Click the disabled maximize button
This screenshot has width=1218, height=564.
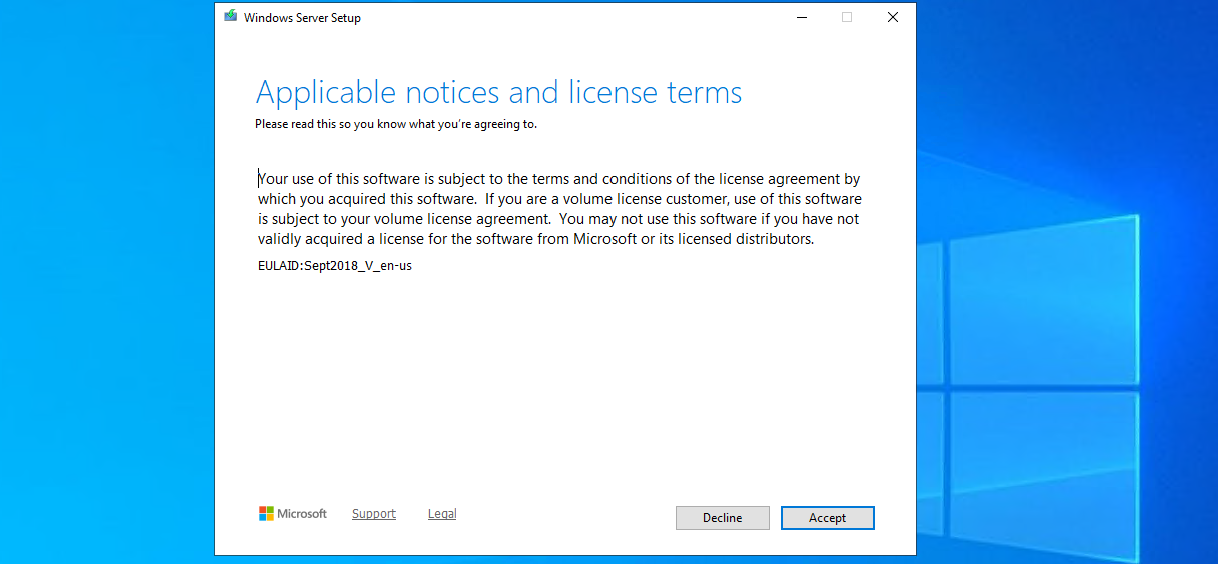pos(847,17)
